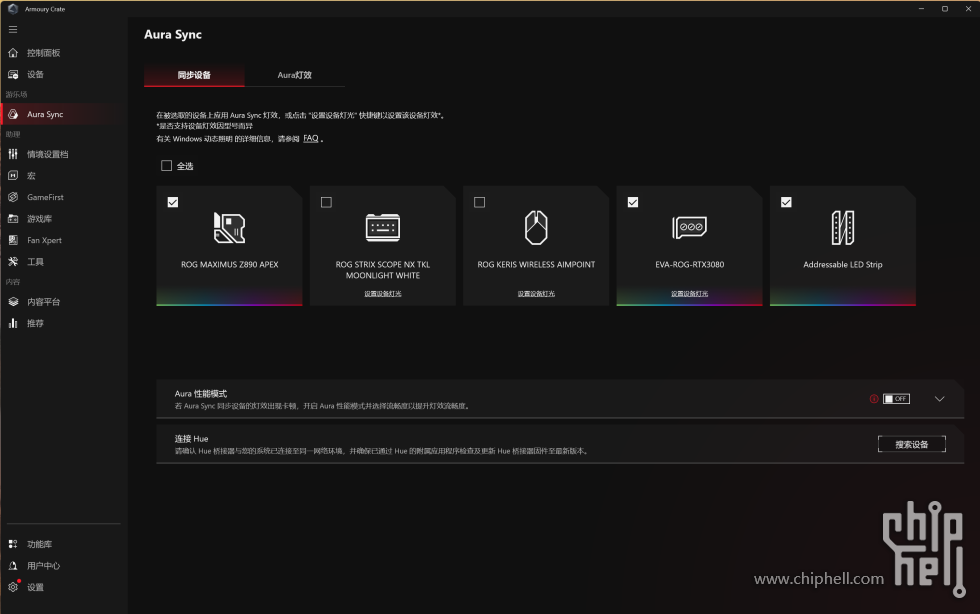Screen dimensions: 980x614
Task: Click the red info icon beside the OFF toggle
Action: point(874,399)
